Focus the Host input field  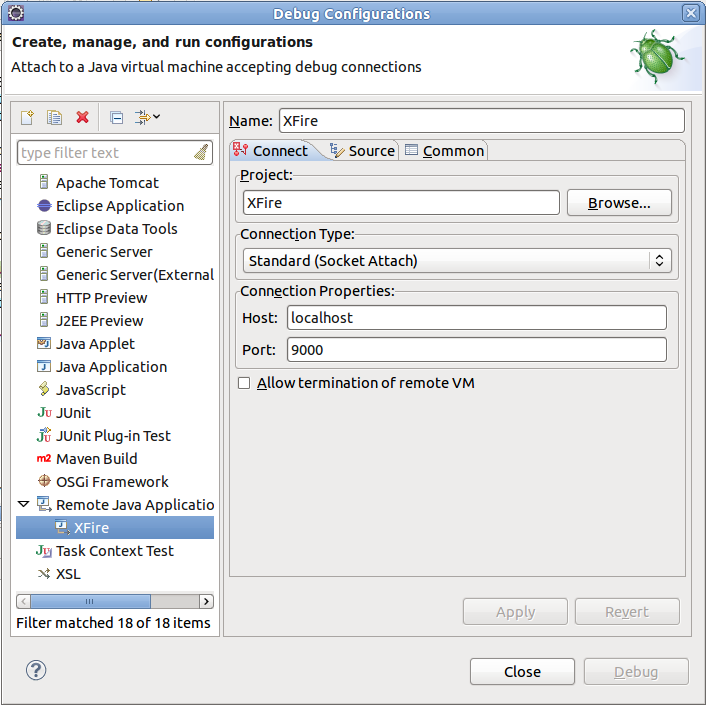pyautogui.click(x=477, y=318)
